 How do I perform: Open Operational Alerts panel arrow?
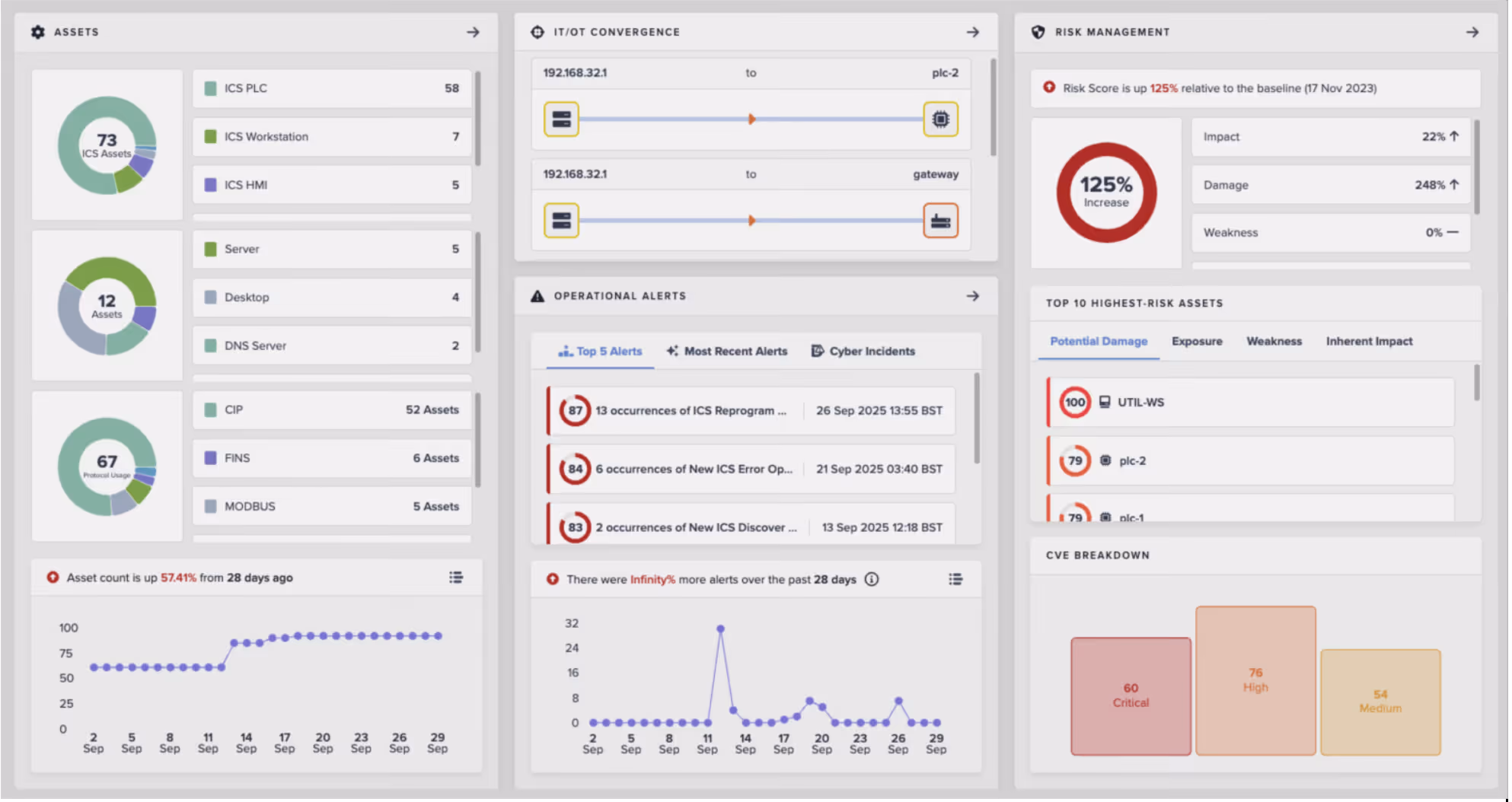[972, 296]
